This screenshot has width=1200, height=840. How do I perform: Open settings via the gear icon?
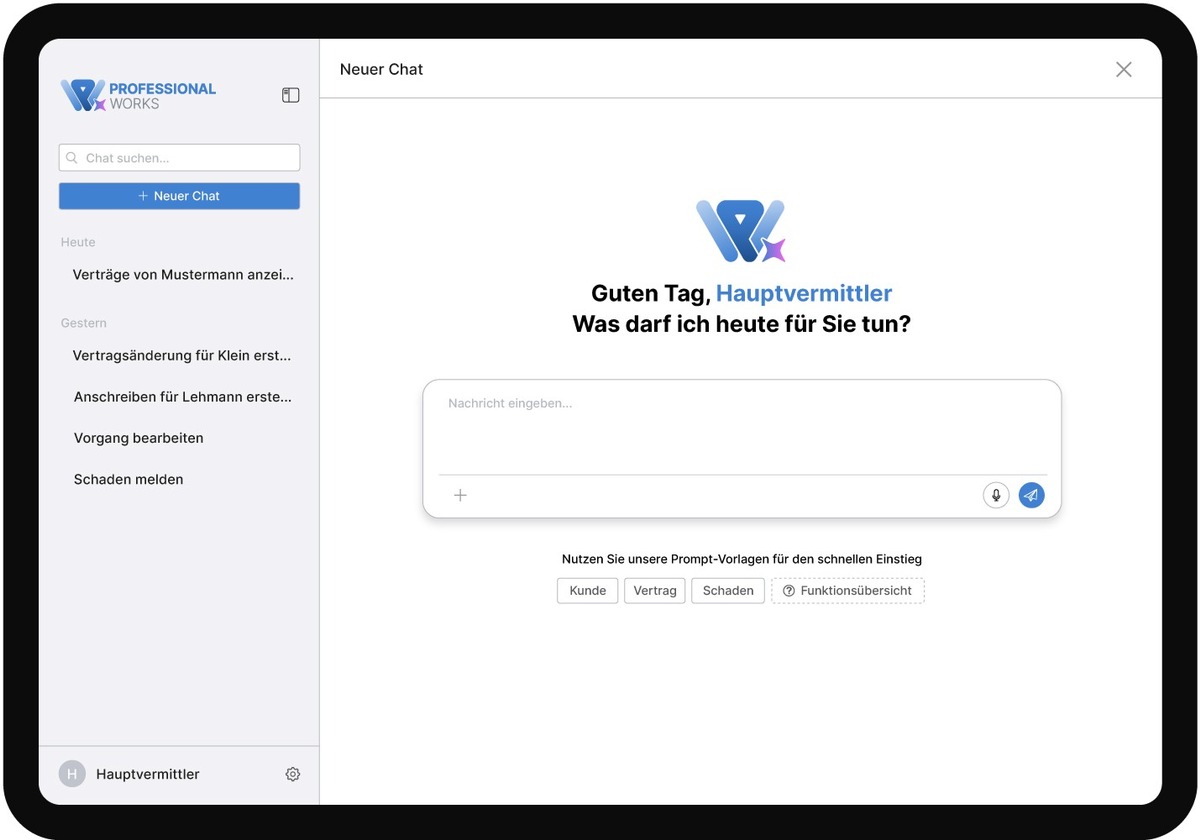[292, 774]
